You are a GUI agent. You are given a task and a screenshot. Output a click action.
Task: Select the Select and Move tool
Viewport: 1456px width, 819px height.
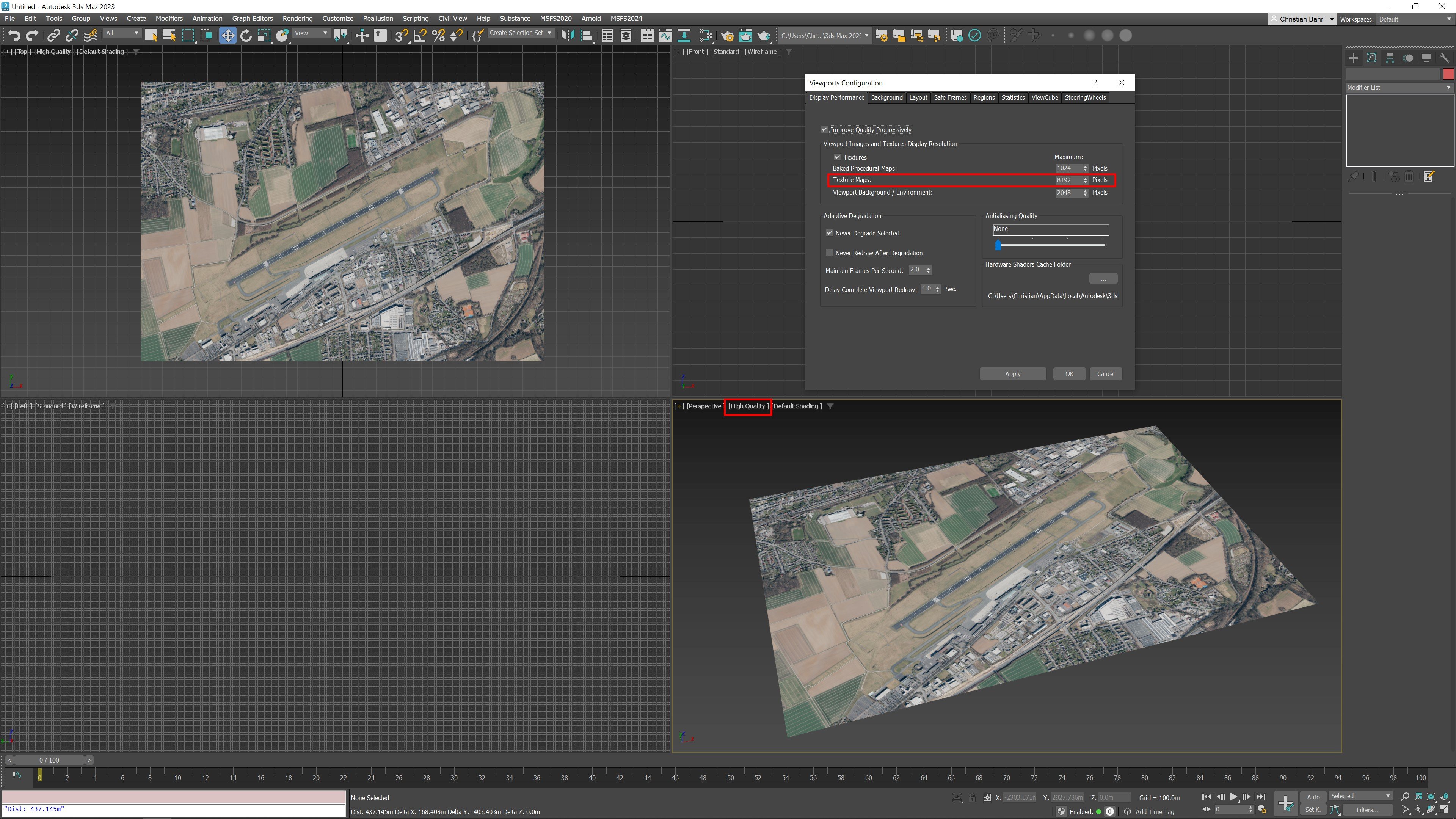coord(228,35)
